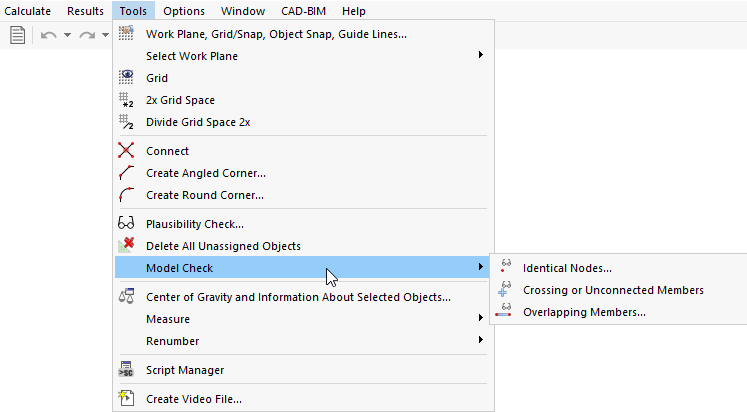Open the undo history dropdown arrow
This screenshot has height=412, width=747.
[67, 35]
